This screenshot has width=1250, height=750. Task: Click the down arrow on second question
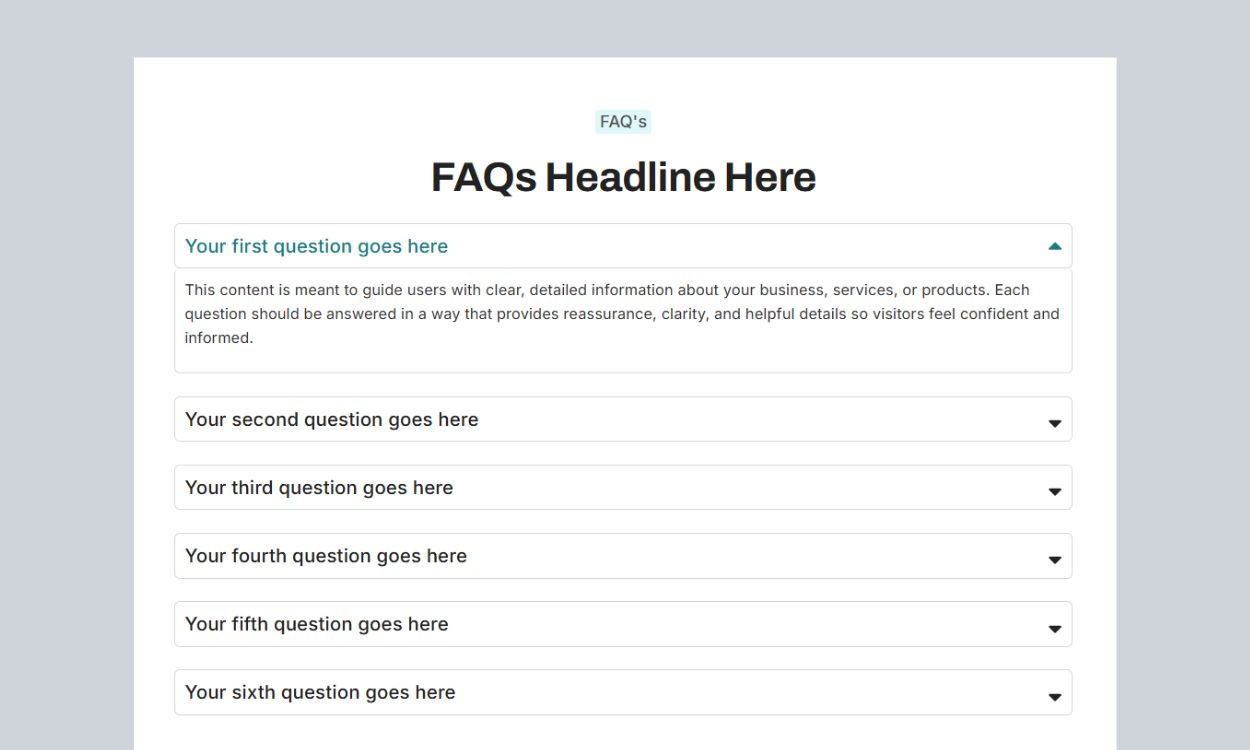click(1054, 423)
